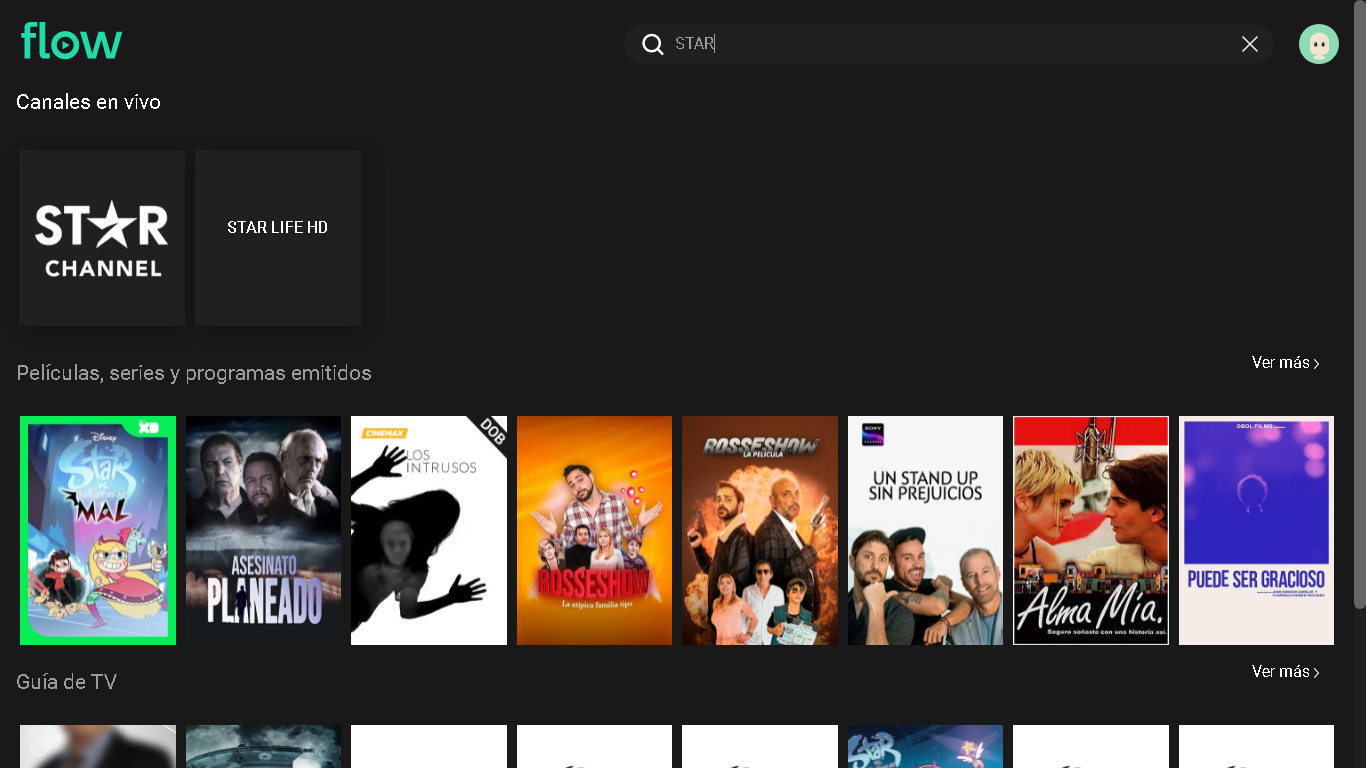The image size is (1366, 768).
Task: Click the search magnifier icon
Action: tap(653, 44)
